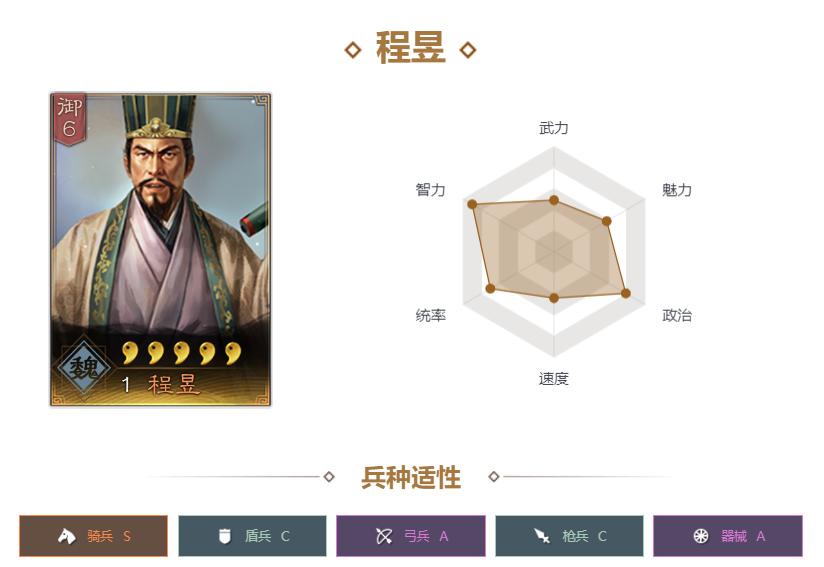Click the 政治 data point on radar chart

point(625,293)
